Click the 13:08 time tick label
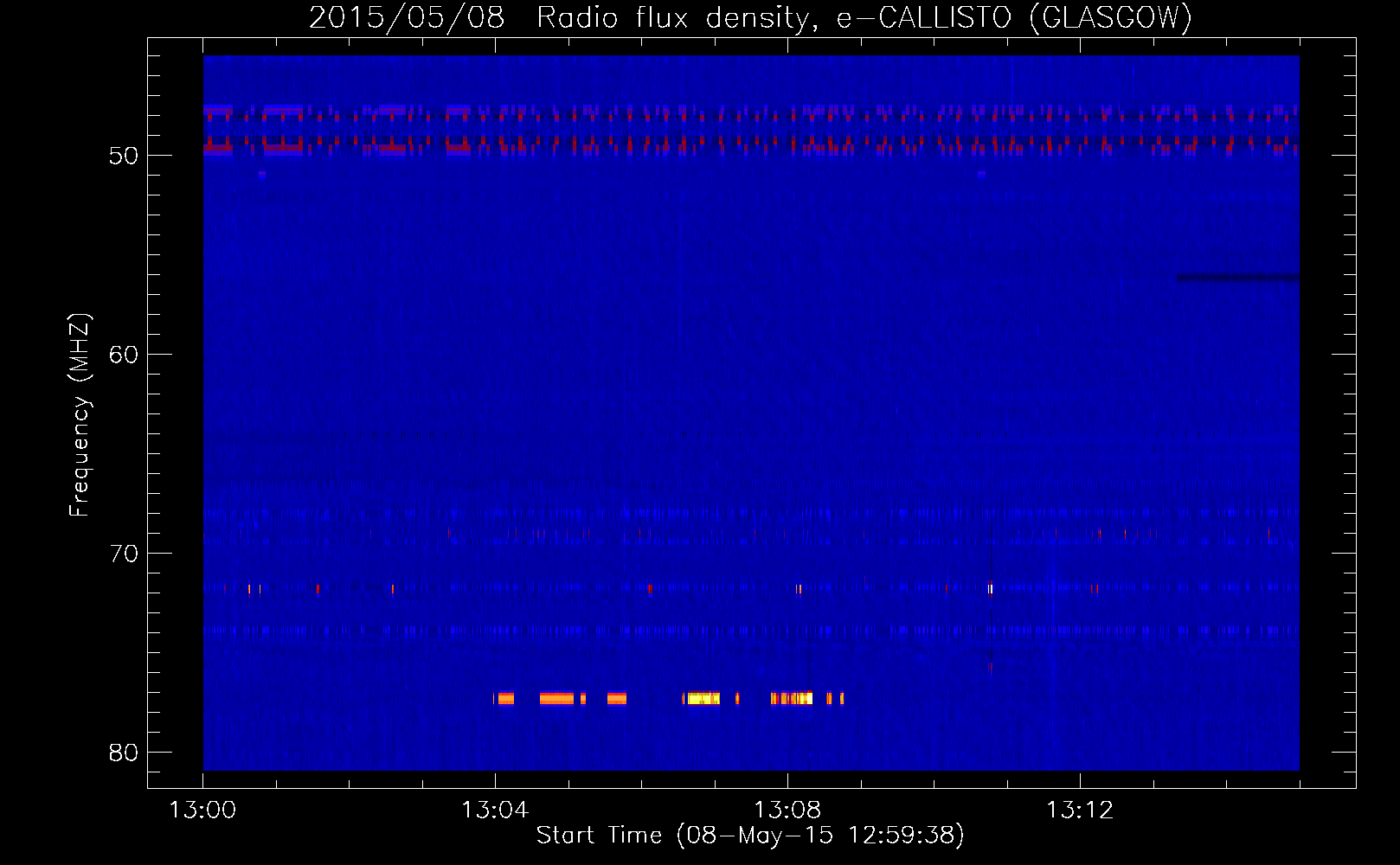1400x865 pixels. point(787,811)
